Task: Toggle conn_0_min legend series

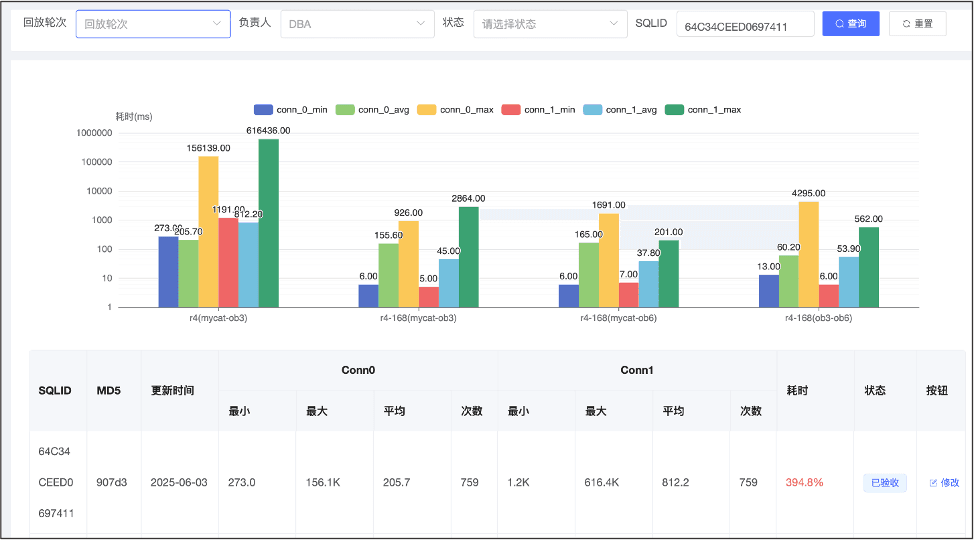Action: (x=290, y=110)
